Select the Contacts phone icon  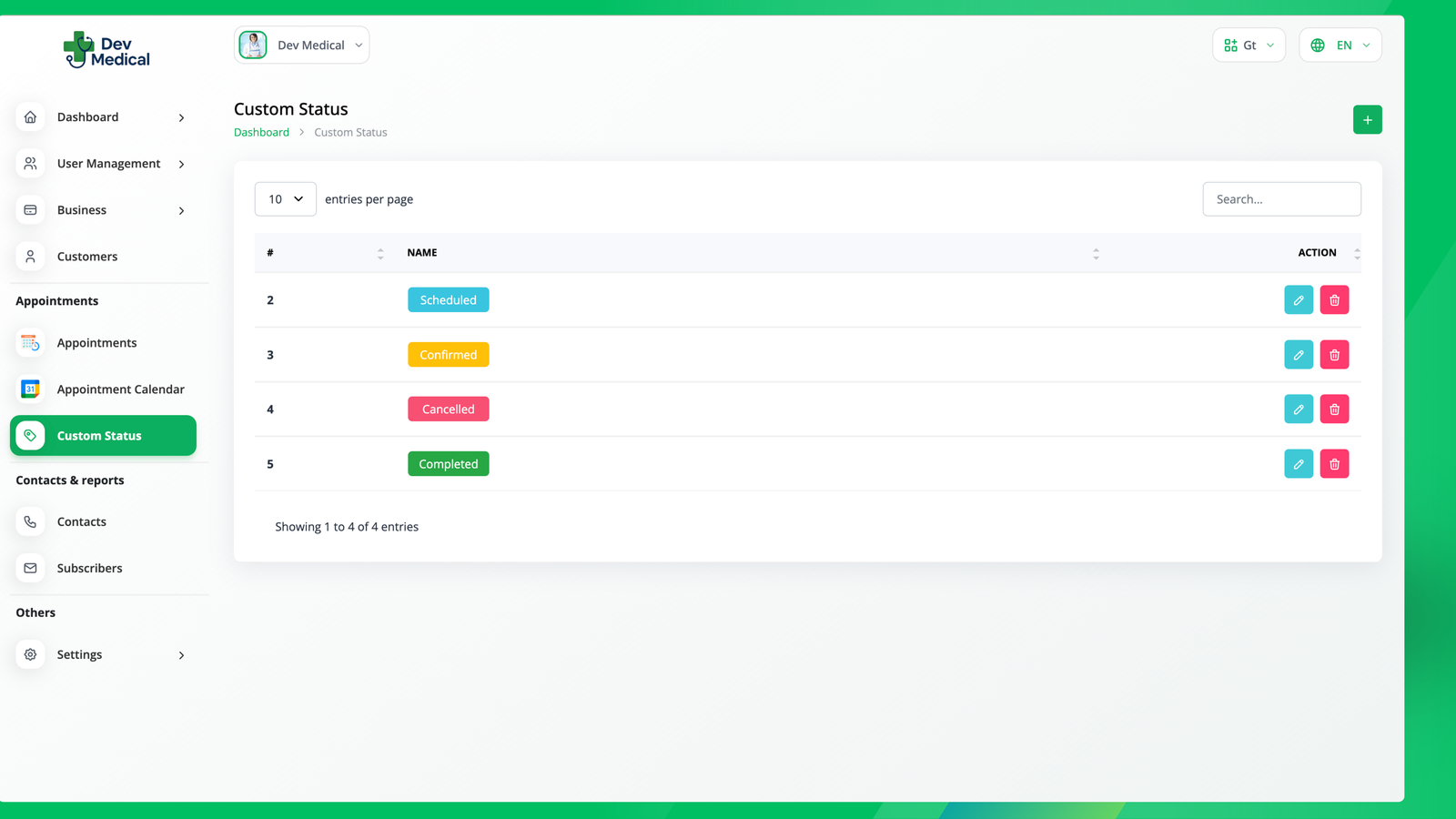pyautogui.click(x=30, y=521)
